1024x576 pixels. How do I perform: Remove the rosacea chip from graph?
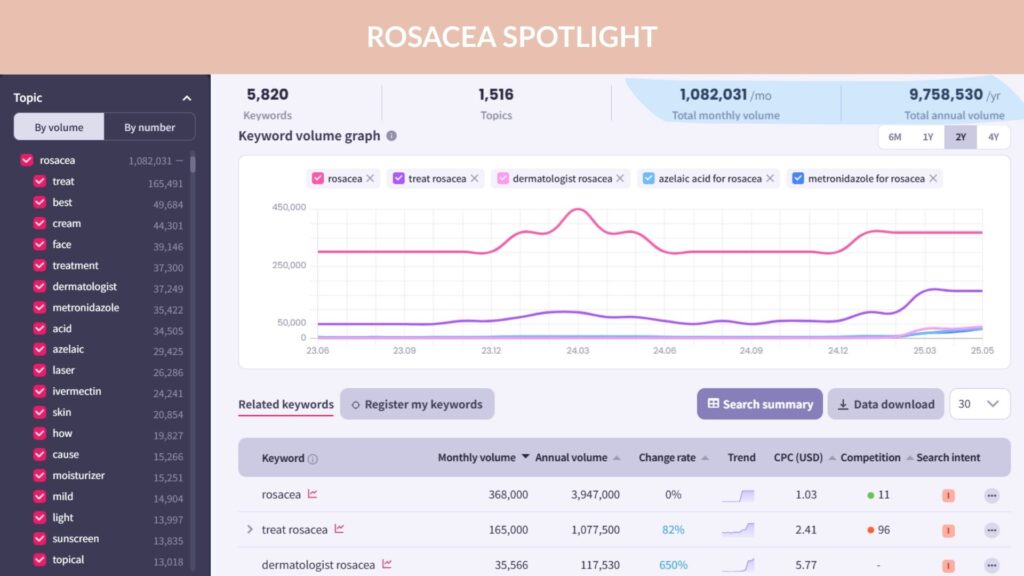[370, 178]
